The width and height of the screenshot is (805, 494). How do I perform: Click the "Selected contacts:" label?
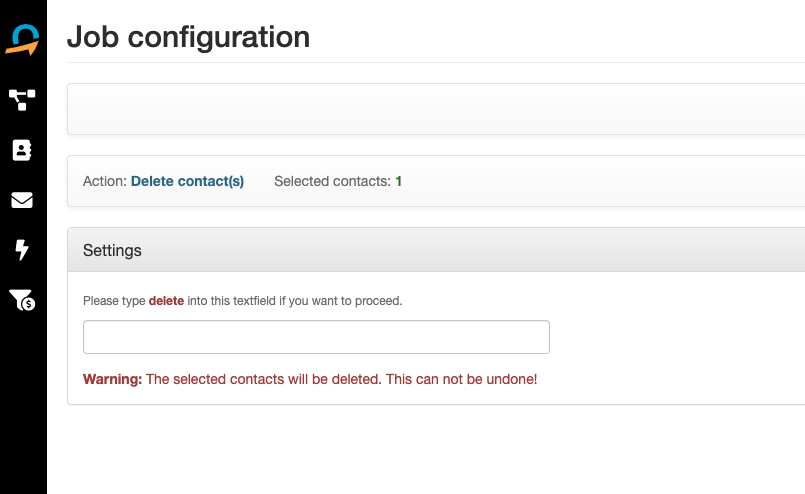point(332,181)
